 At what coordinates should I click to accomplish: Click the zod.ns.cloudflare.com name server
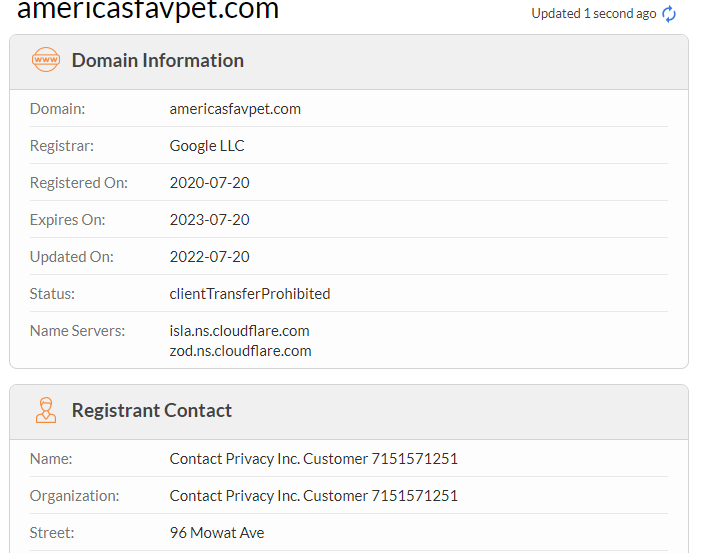tap(241, 351)
